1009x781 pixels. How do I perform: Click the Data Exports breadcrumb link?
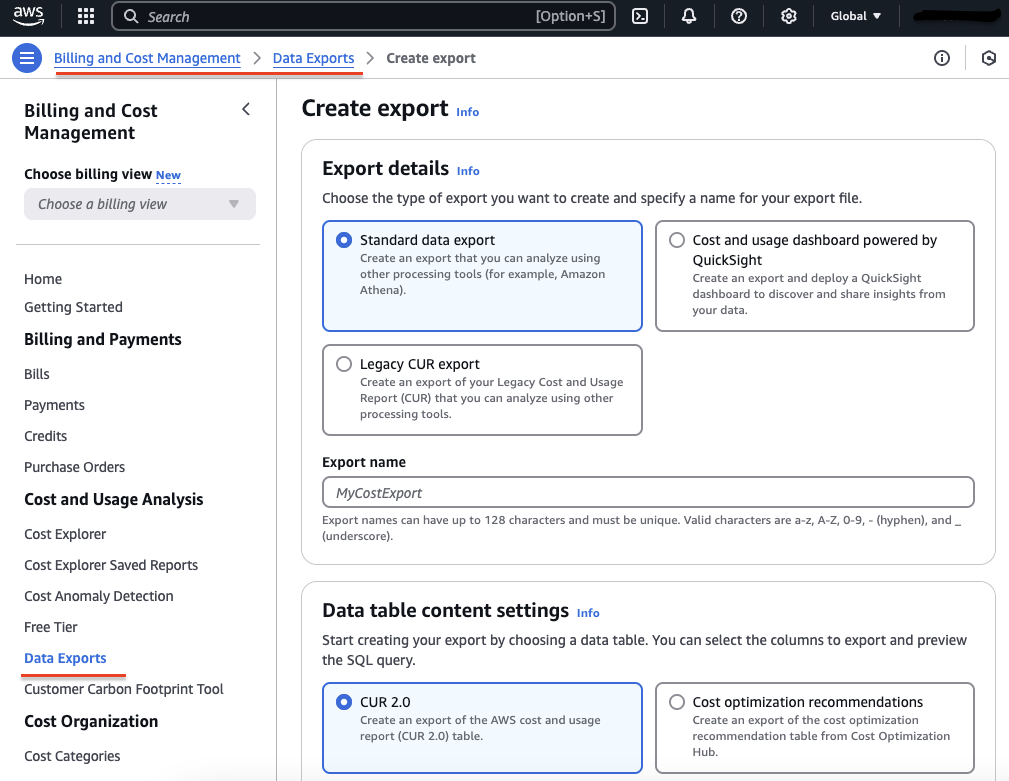[314, 58]
